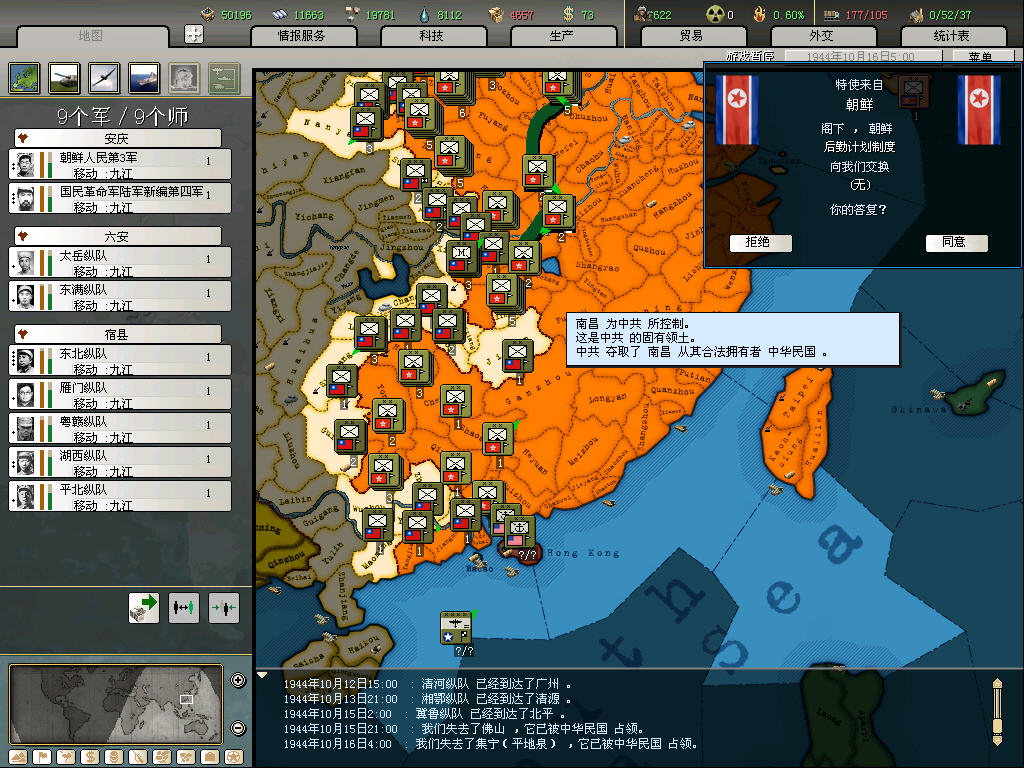This screenshot has height=768, width=1024.
Task: Expand the 六安 province group header
Action: click(x=118, y=236)
